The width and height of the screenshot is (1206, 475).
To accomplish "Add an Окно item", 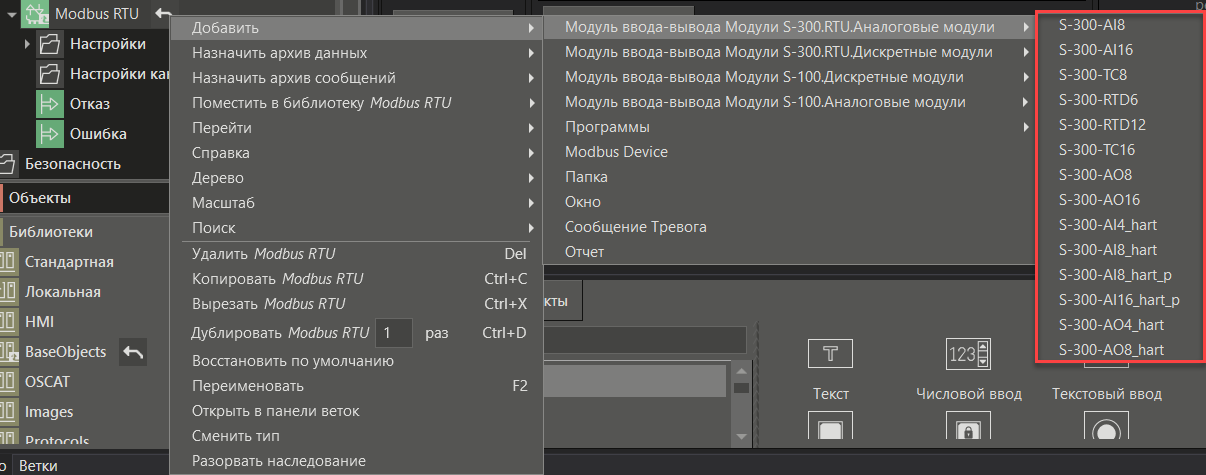I will pyautogui.click(x=791, y=202).
